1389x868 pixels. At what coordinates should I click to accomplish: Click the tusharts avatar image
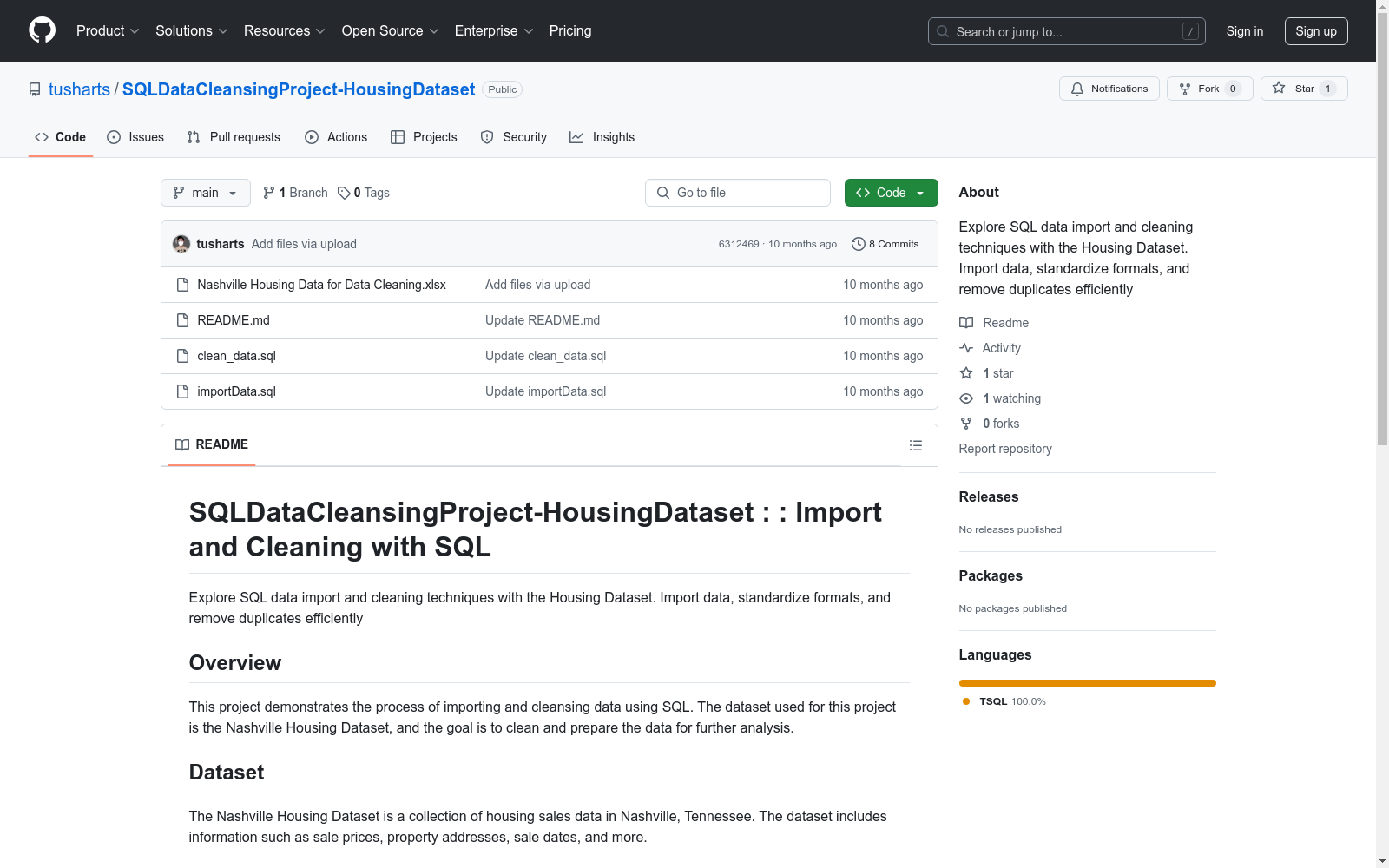tap(181, 244)
